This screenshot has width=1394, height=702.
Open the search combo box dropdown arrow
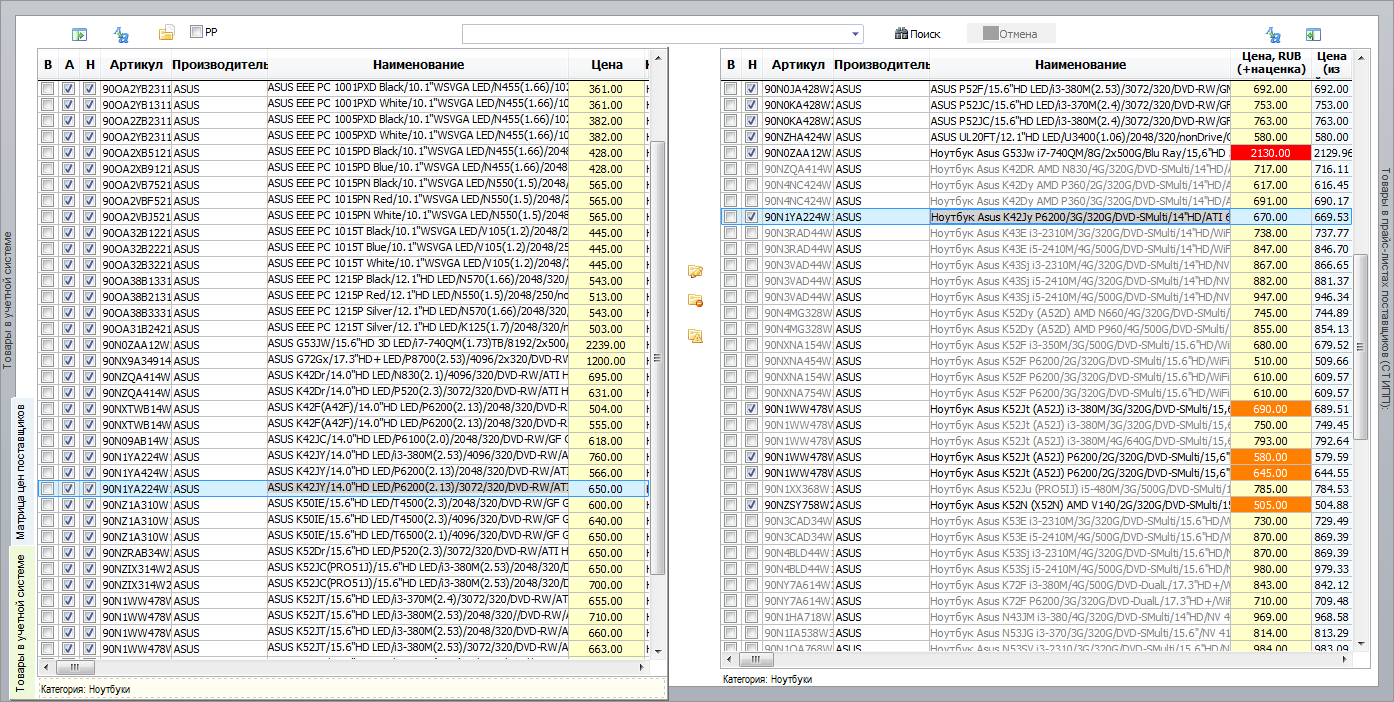click(856, 34)
